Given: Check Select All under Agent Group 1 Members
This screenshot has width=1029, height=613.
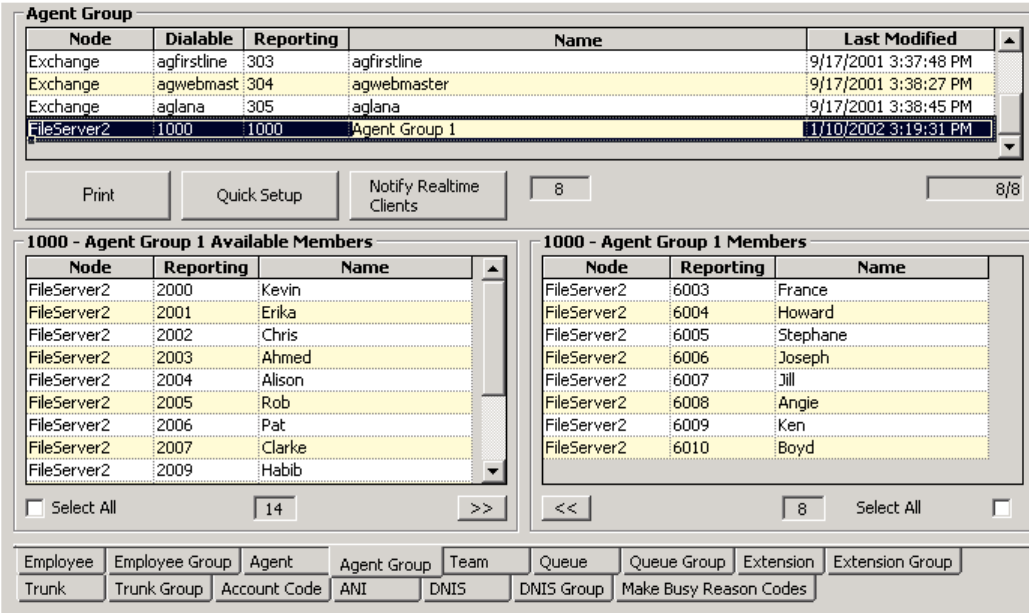Looking at the screenshot, I should tap(1001, 507).
